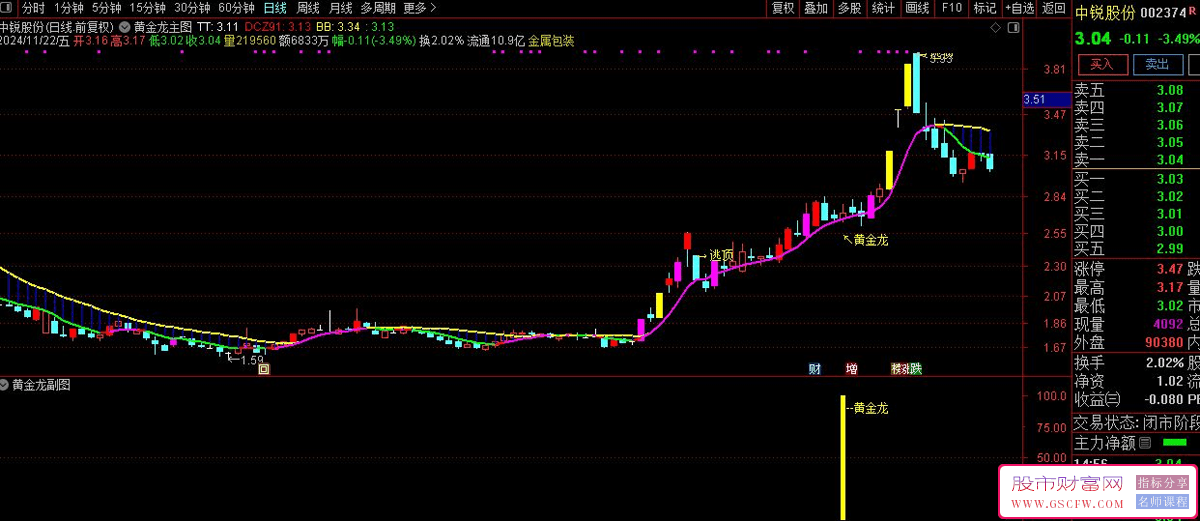Add stock with +自选 button
Image resolution: width=1200 pixels, height=521 pixels.
tap(1018, 8)
